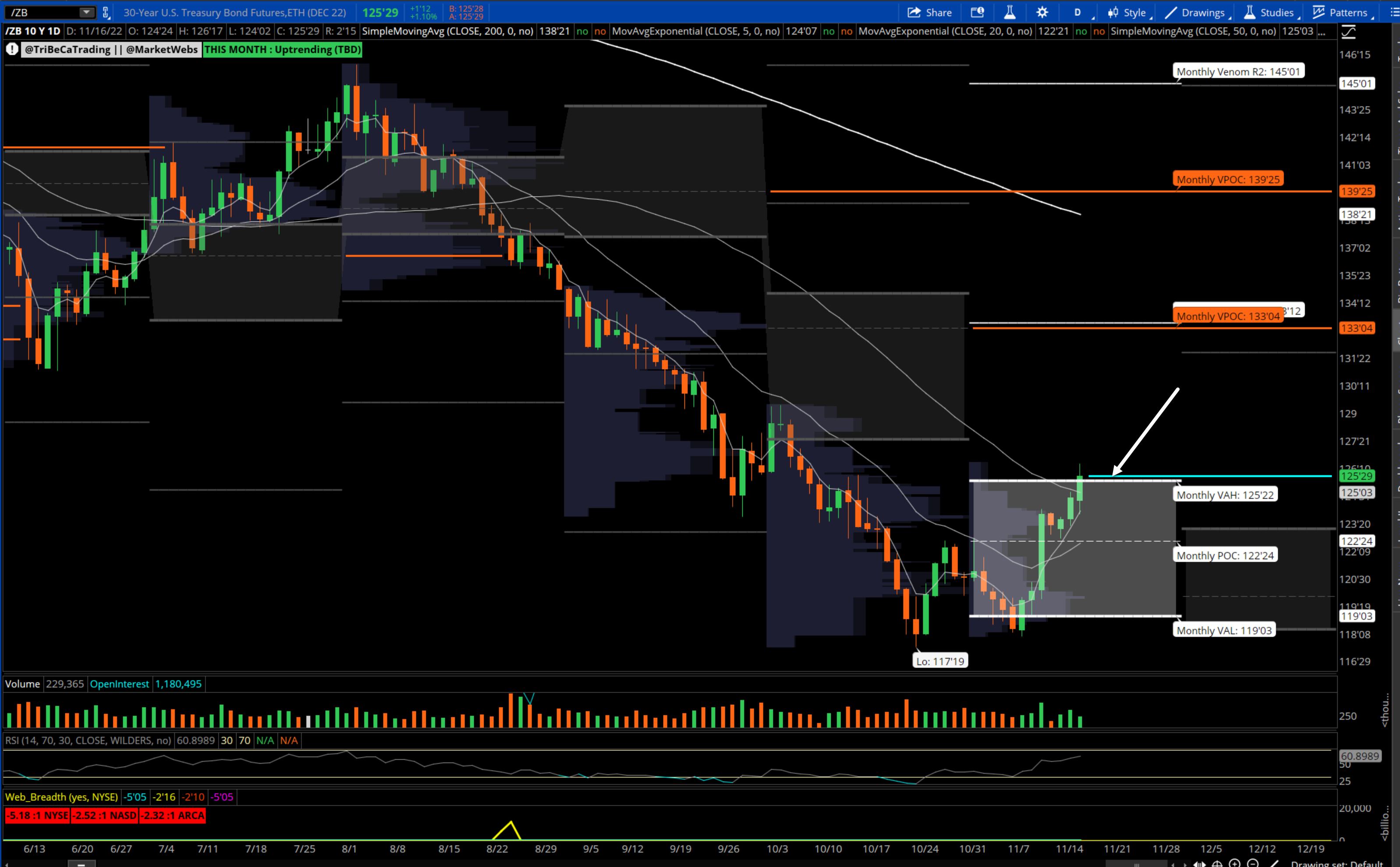Screen dimensions: 1400x867
Task: Click MovAvgExponential (CLOSE, 5, 0, no) study label
Action: pyautogui.click(x=696, y=31)
